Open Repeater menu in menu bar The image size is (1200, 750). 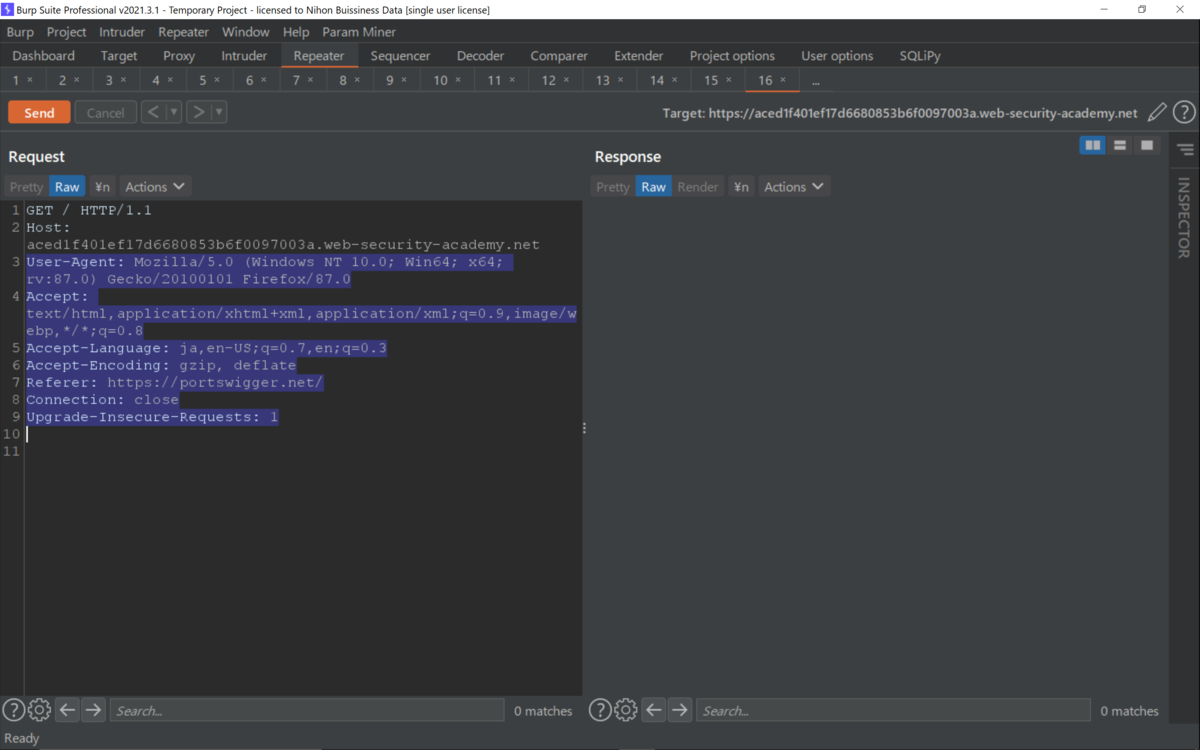point(184,32)
